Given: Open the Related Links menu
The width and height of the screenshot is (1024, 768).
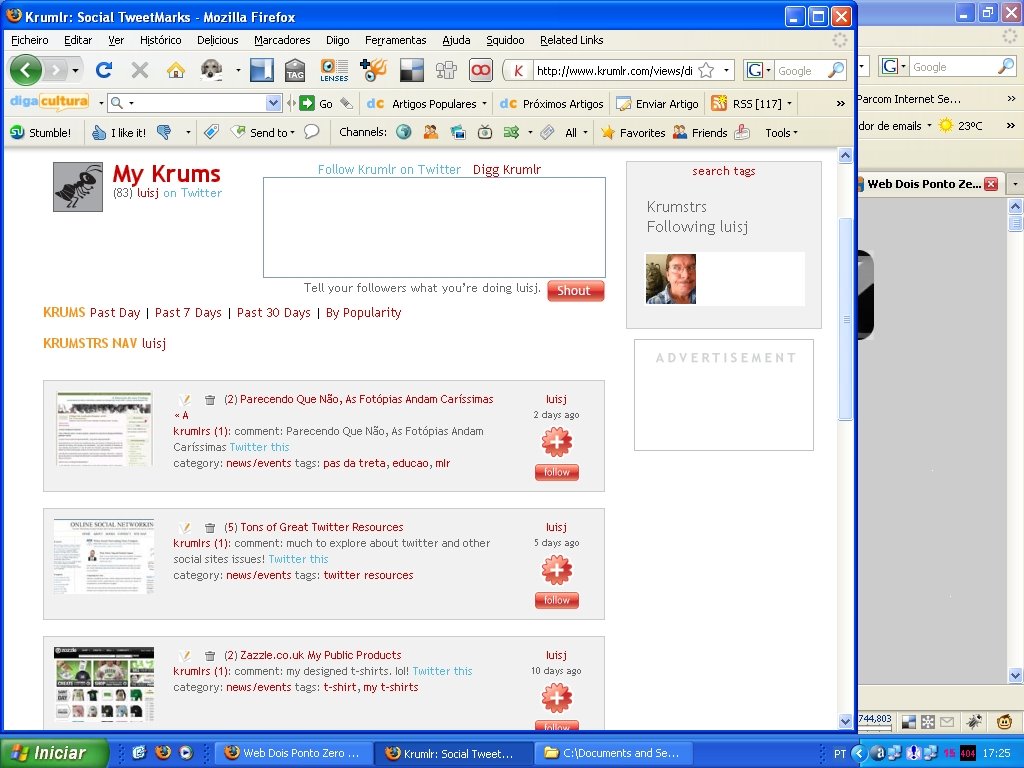Looking at the screenshot, I should tap(571, 40).
